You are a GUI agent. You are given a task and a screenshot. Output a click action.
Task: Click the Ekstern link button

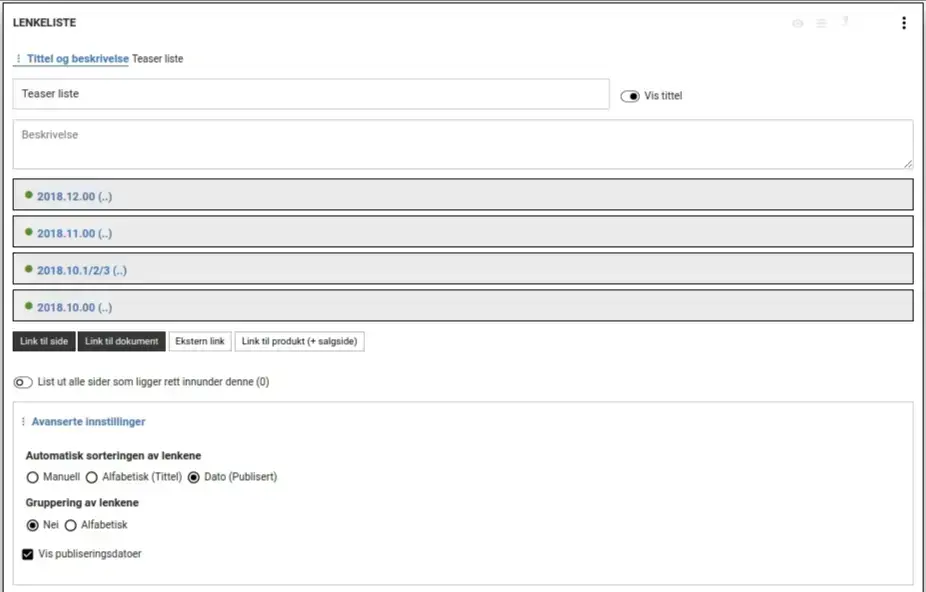200,341
